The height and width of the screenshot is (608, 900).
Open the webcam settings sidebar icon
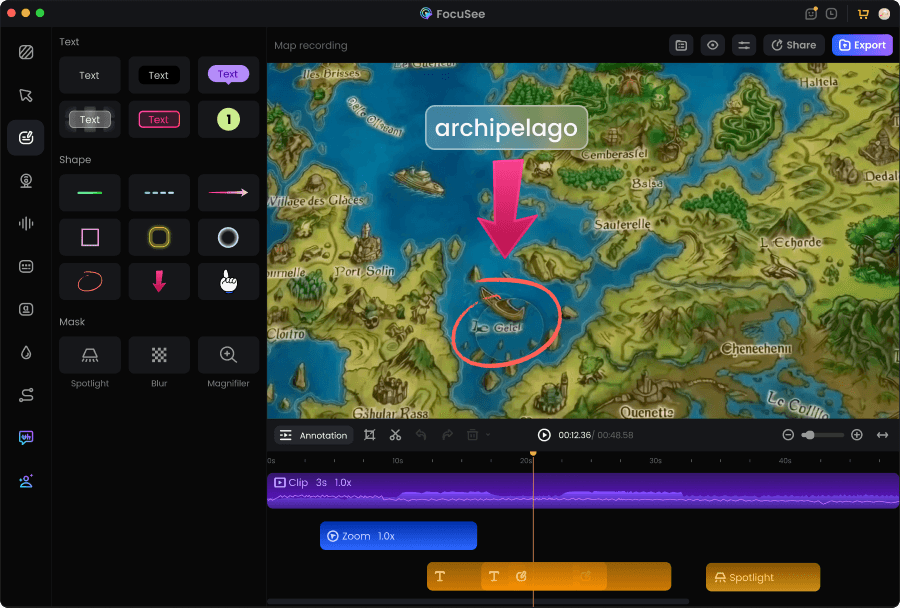pyautogui.click(x=26, y=181)
